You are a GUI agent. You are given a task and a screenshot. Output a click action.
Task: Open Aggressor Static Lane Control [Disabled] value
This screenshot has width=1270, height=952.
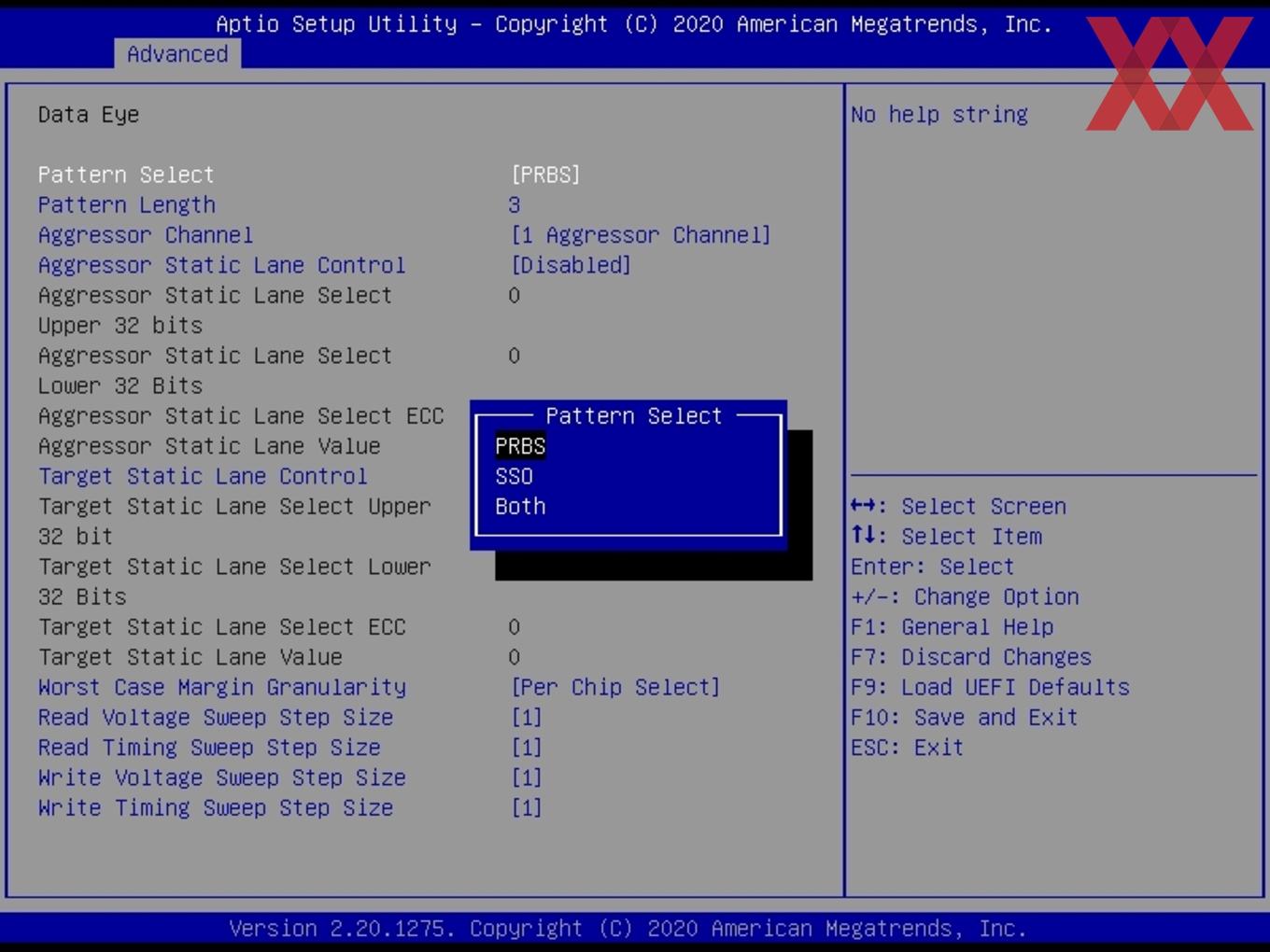tap(571, 265)
